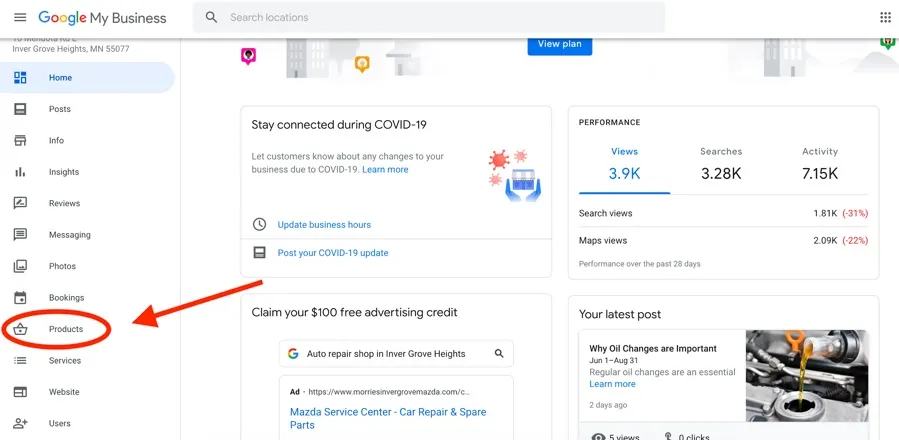Click Update business hours link
The image size is (899, 440).
tap(324, 224)
